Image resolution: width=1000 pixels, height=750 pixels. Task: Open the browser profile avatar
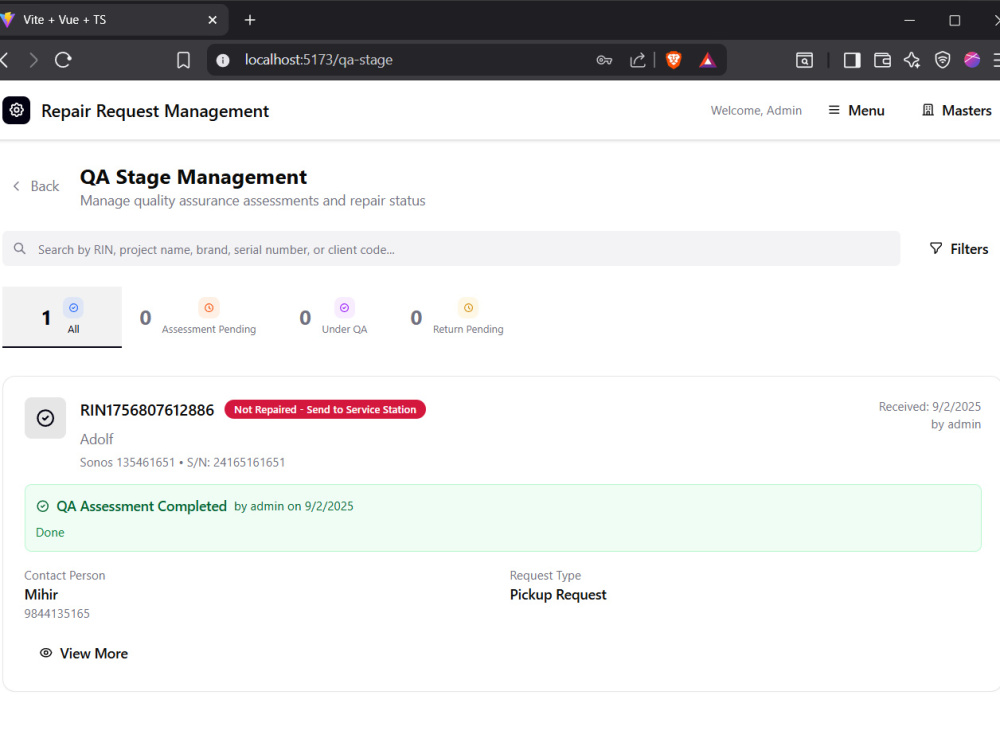coord(972,60)
